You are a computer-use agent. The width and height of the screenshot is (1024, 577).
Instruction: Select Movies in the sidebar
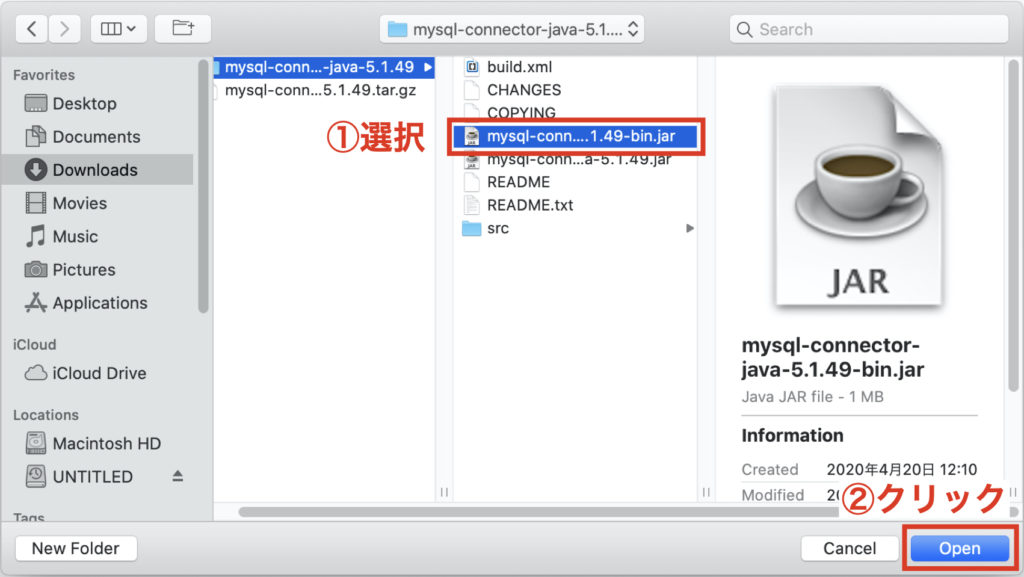(98, 203)
